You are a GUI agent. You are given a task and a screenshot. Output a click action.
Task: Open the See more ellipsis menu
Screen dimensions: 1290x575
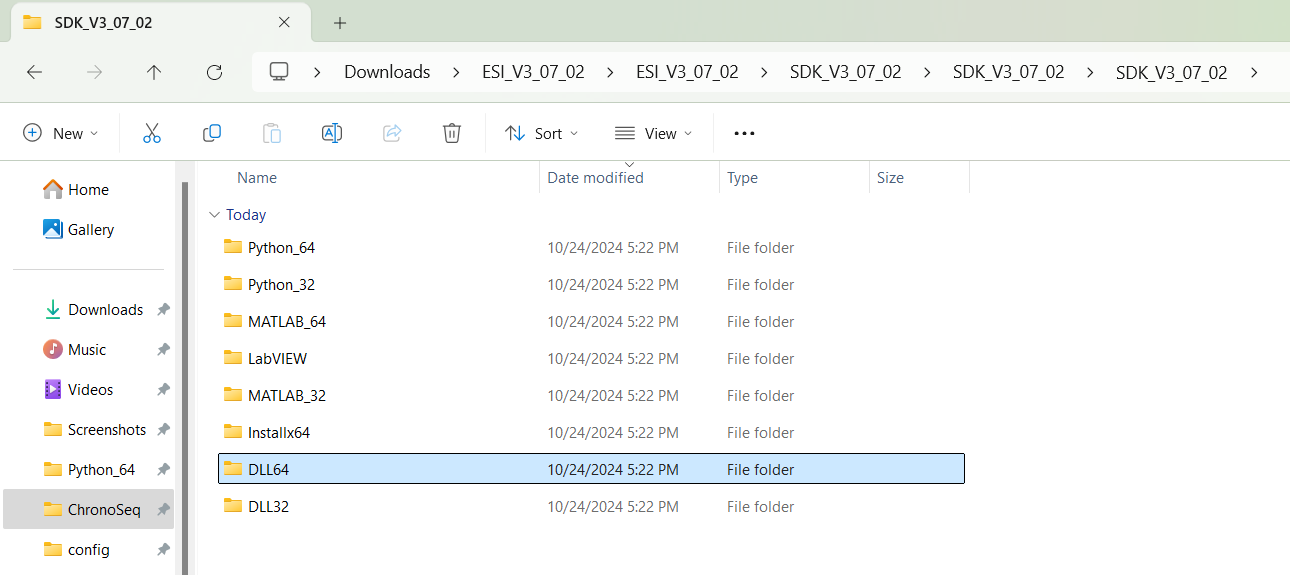744,133
